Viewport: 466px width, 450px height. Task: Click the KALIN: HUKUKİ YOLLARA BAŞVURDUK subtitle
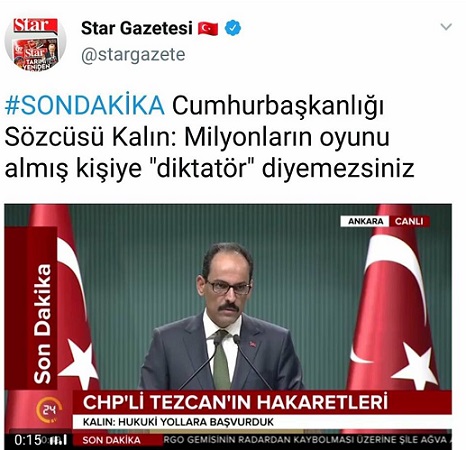tap(178, 422)
